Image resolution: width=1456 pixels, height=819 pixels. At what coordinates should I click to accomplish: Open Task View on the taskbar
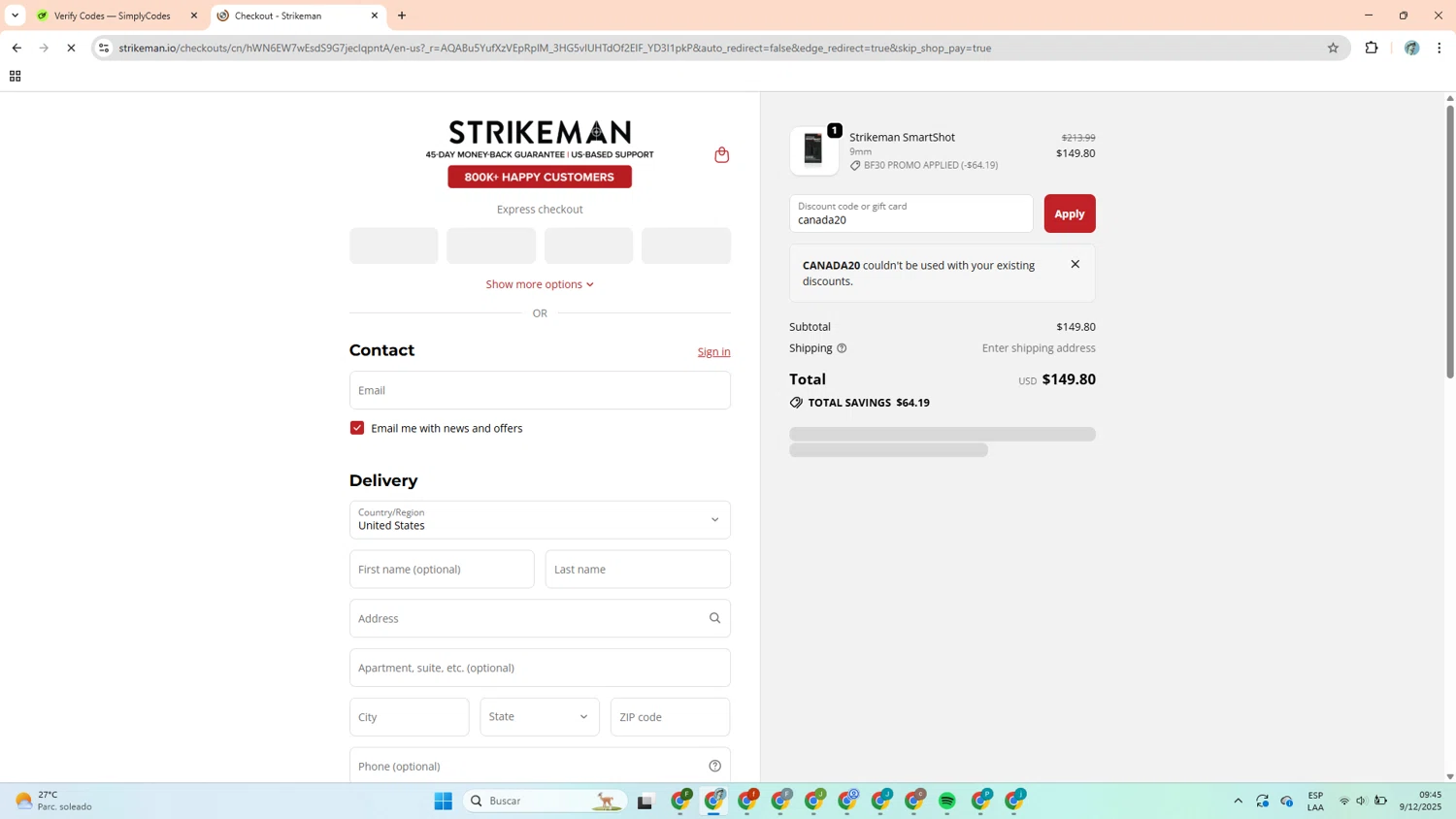(x=645, y=801)
